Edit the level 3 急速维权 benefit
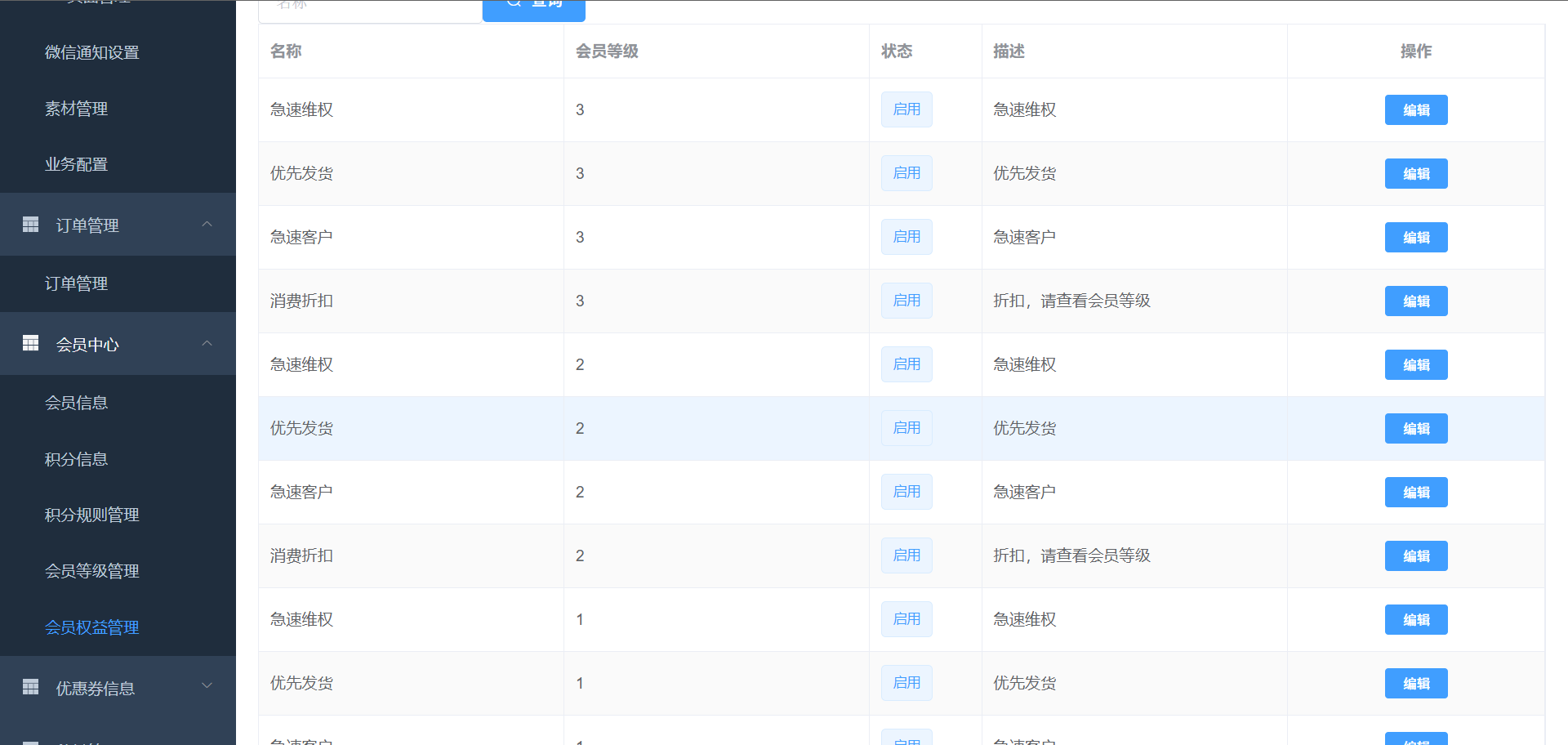This screenshot has height=745, width=1568. pos(1415,110)
